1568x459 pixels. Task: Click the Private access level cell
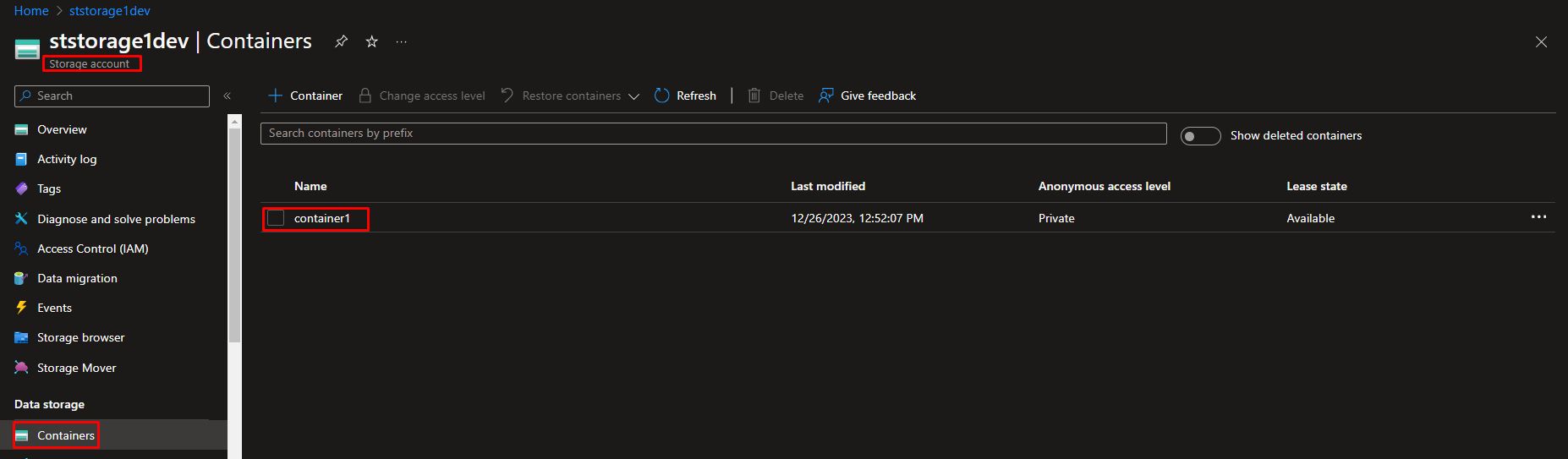point(1056,218)
